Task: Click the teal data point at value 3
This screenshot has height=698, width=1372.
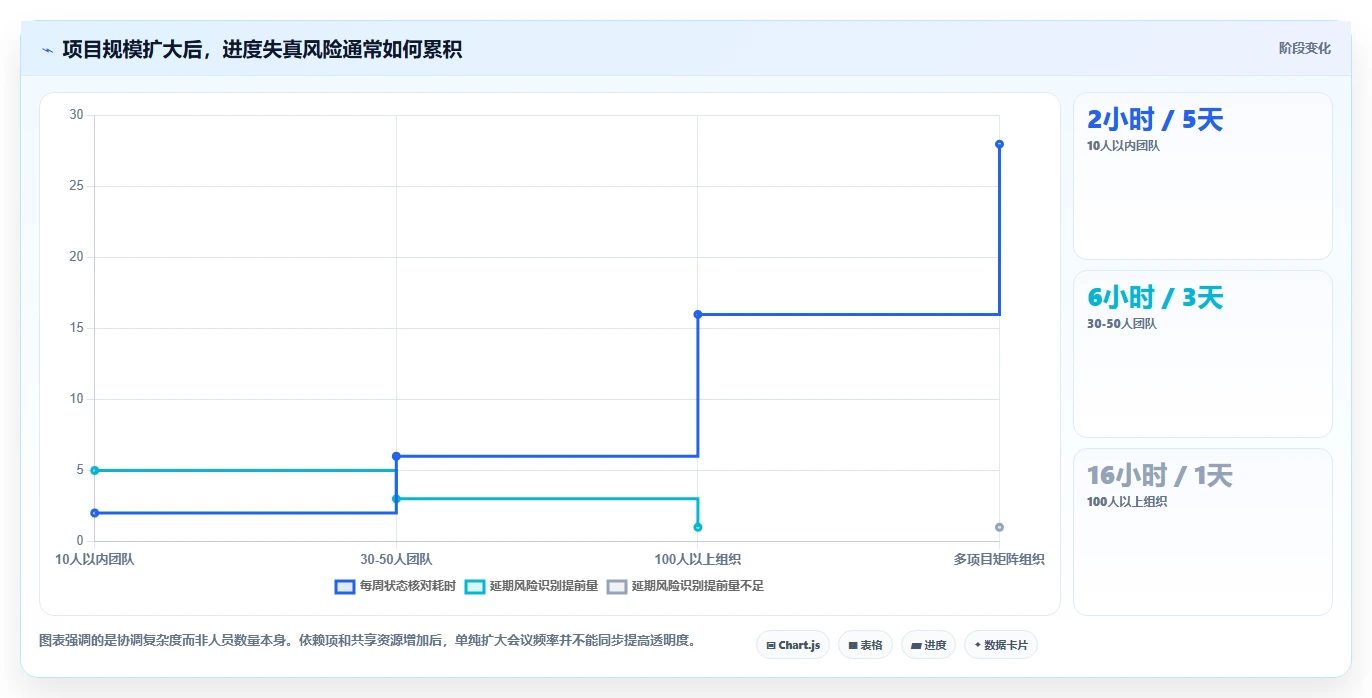Action: [x=396, y=498]
